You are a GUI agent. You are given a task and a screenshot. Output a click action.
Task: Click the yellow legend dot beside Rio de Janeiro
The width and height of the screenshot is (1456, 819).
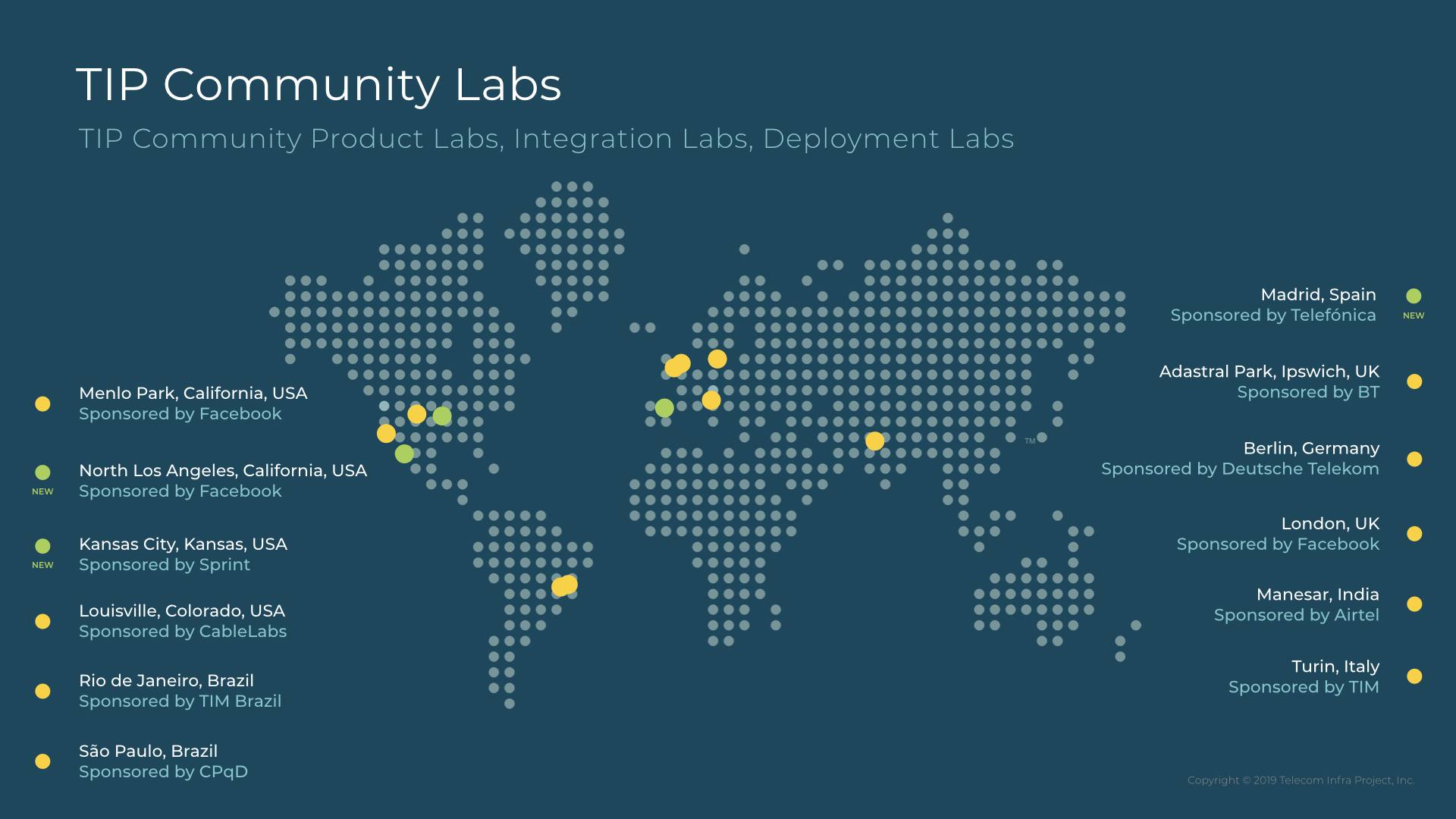tap(42, 691)
